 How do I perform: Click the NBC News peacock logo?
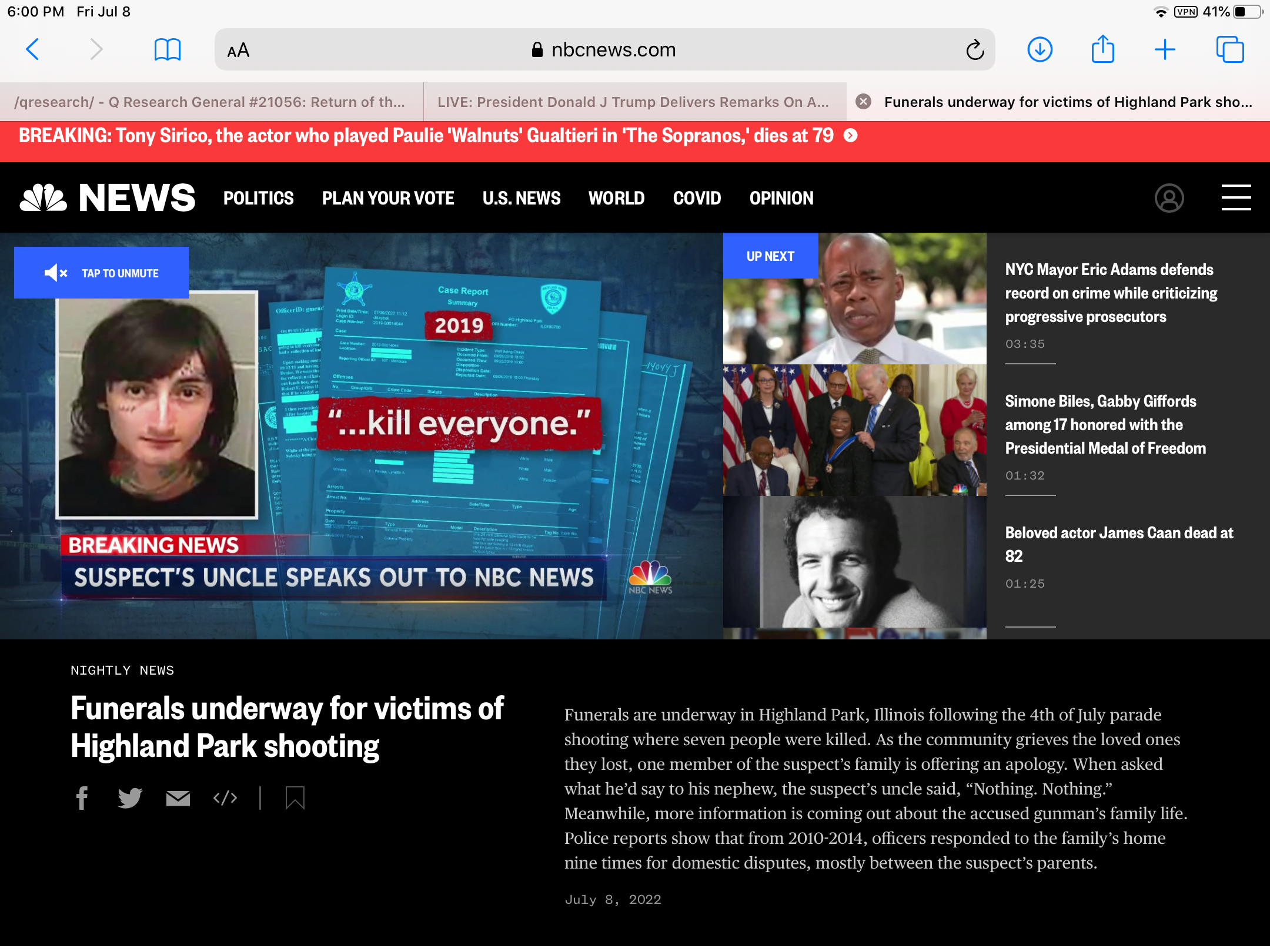click(x=107, y=198)
